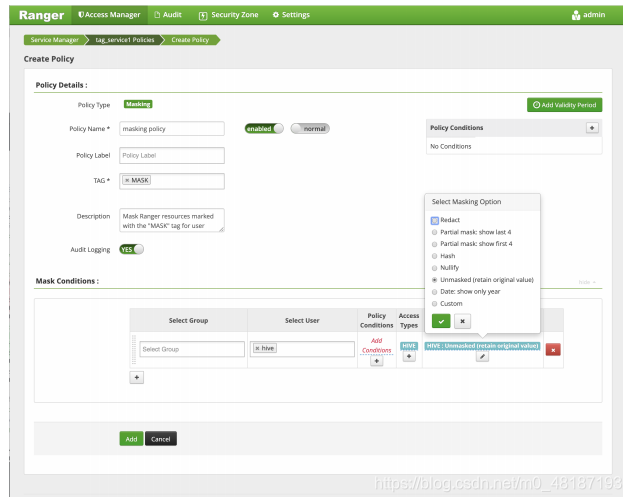The height and width of the screenshot is (502, 632).
Task: Click the HIVE access type label
Action: point(409,346)
